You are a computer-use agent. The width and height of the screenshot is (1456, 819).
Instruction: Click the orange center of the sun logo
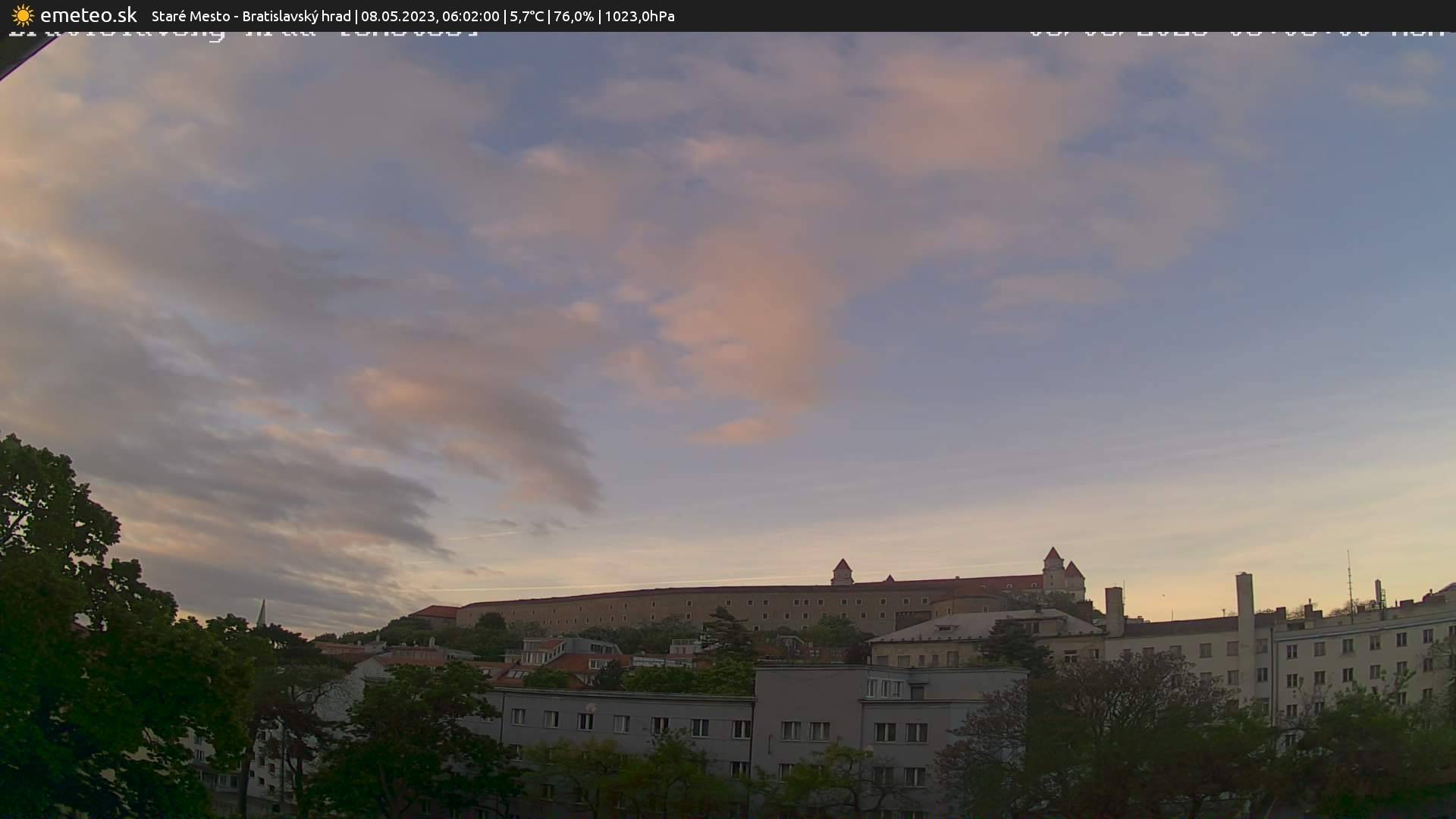tap(23, 15)
